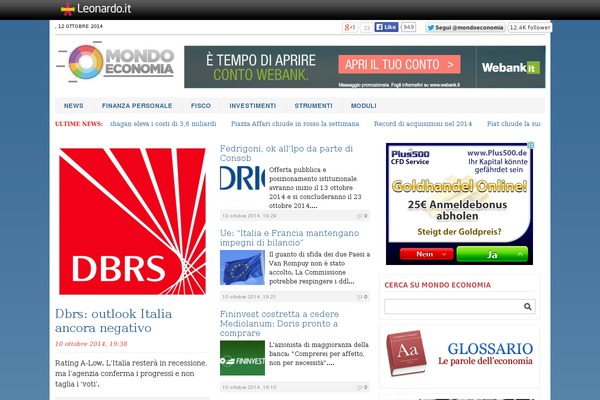600x400 pixels.
Task: Open the Glossario banner
Action: pyautogui.click(x=459, y=356)
